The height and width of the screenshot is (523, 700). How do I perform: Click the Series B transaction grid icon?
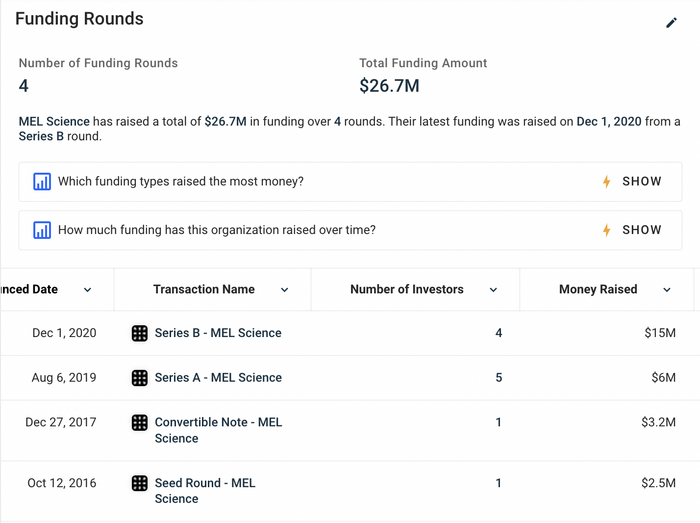140,333
